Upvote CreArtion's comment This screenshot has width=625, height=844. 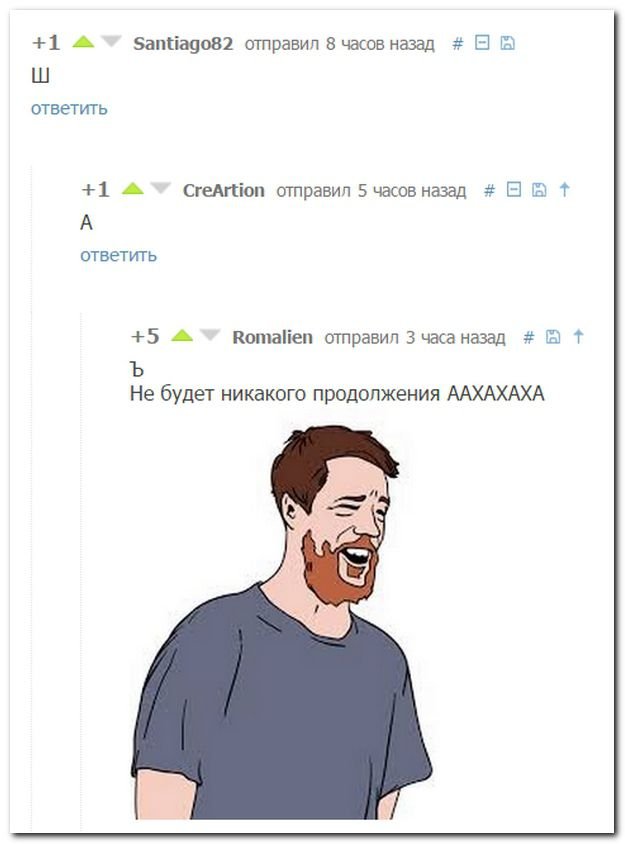click(132, 188)
